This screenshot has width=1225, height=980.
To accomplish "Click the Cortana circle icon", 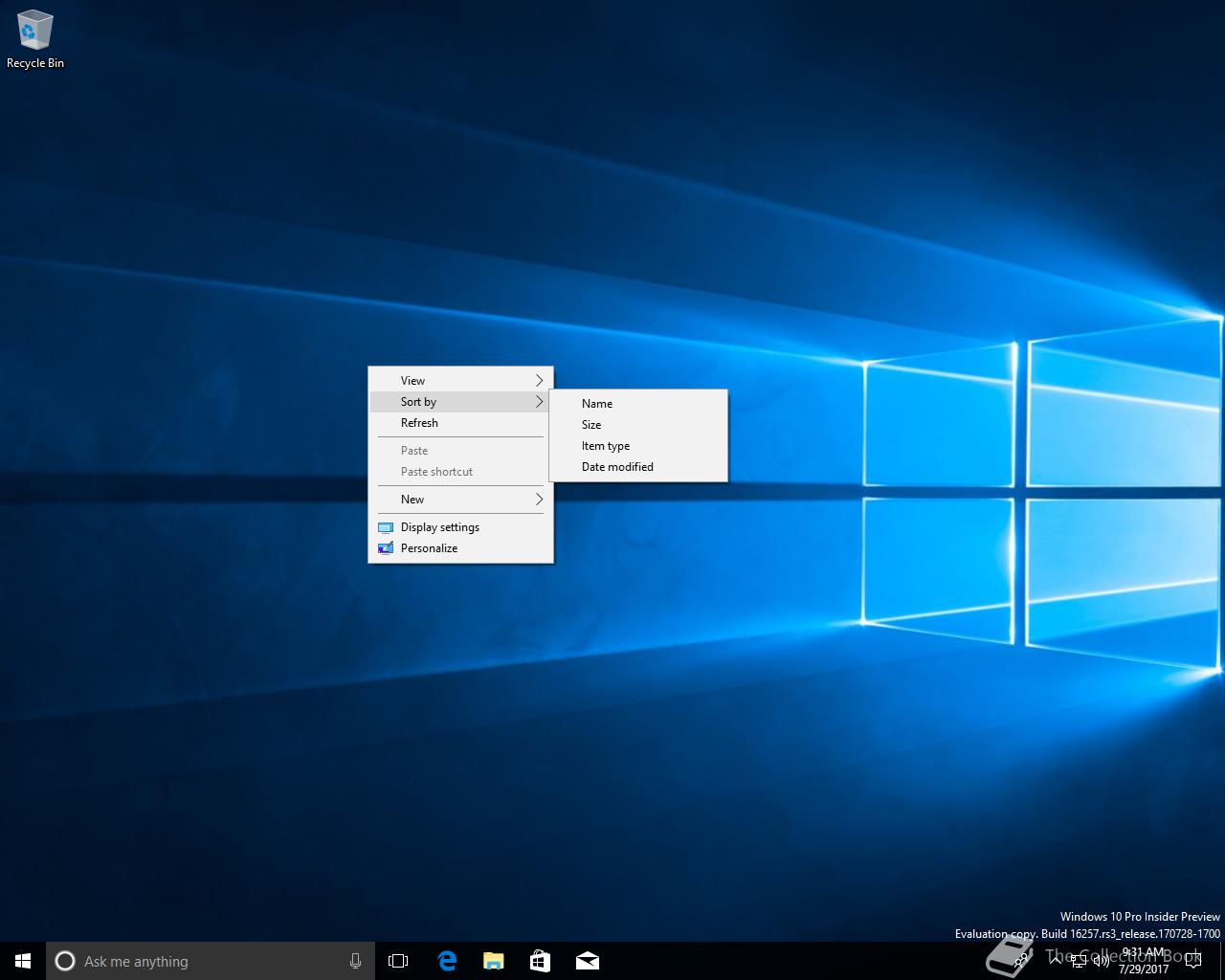I will [65, 961].
